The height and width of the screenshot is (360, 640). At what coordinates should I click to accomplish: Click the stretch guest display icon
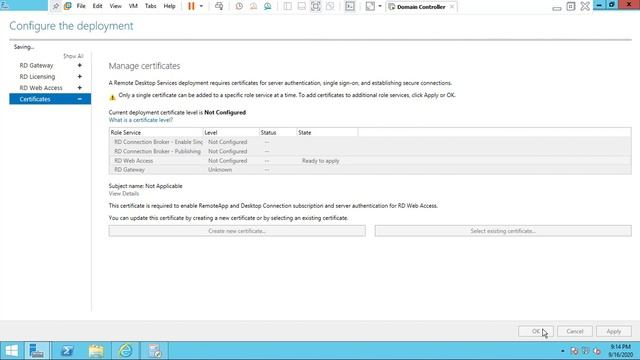point(370,6)
